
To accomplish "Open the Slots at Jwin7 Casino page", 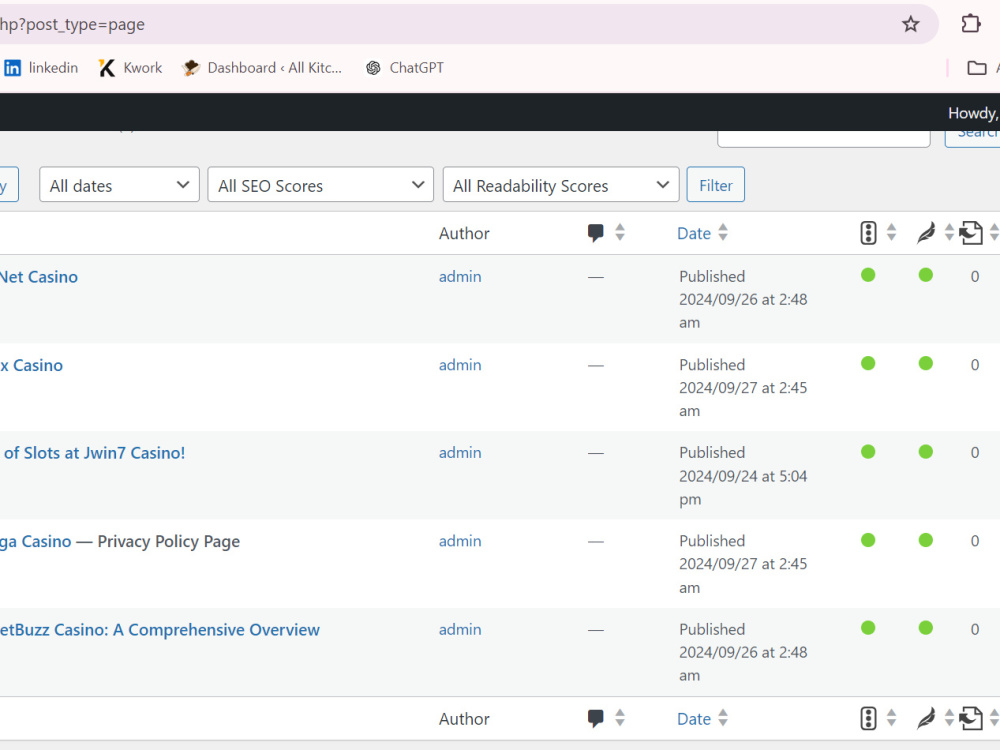I will coord(94,453).
